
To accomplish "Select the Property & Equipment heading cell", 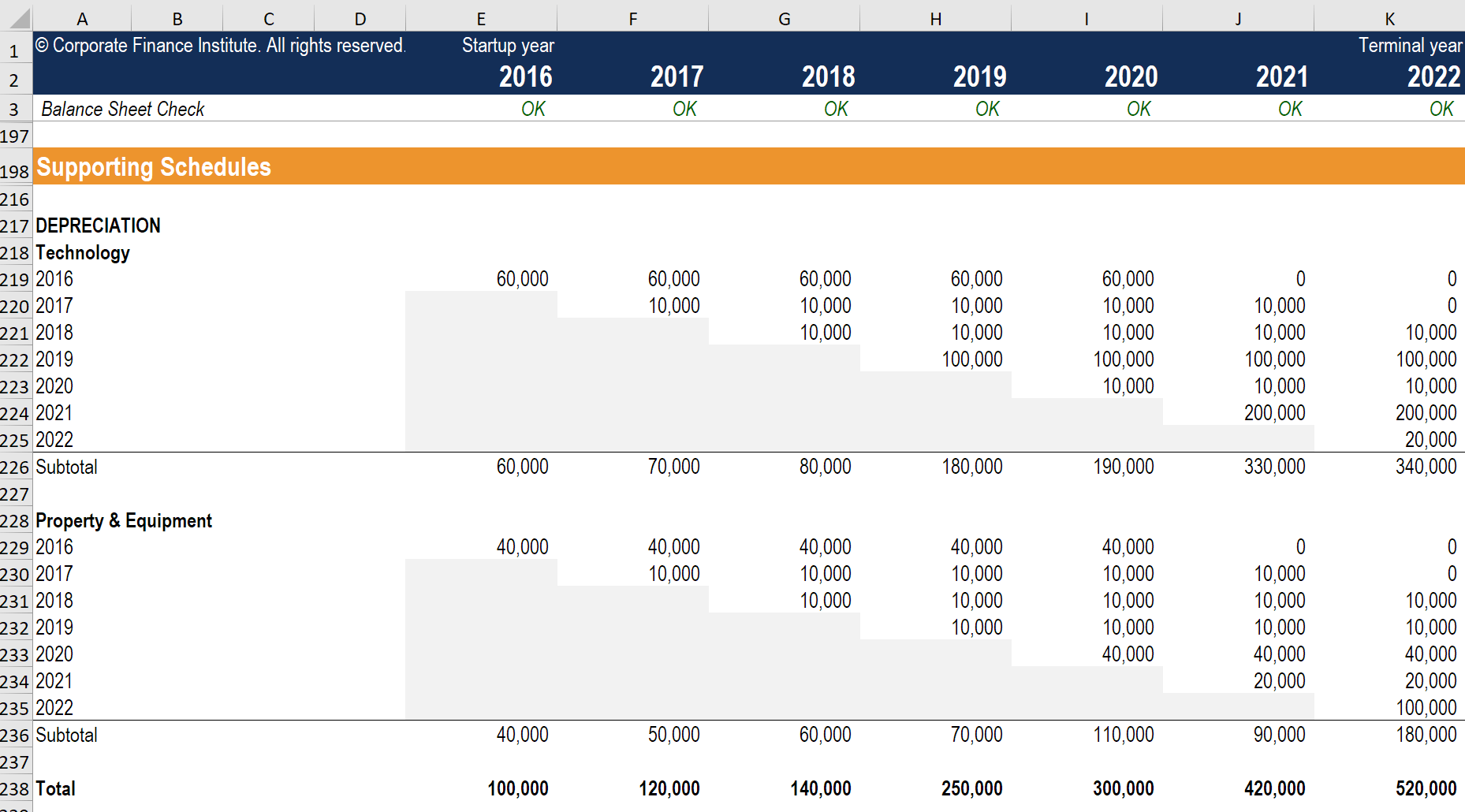I will pos(124,520).
